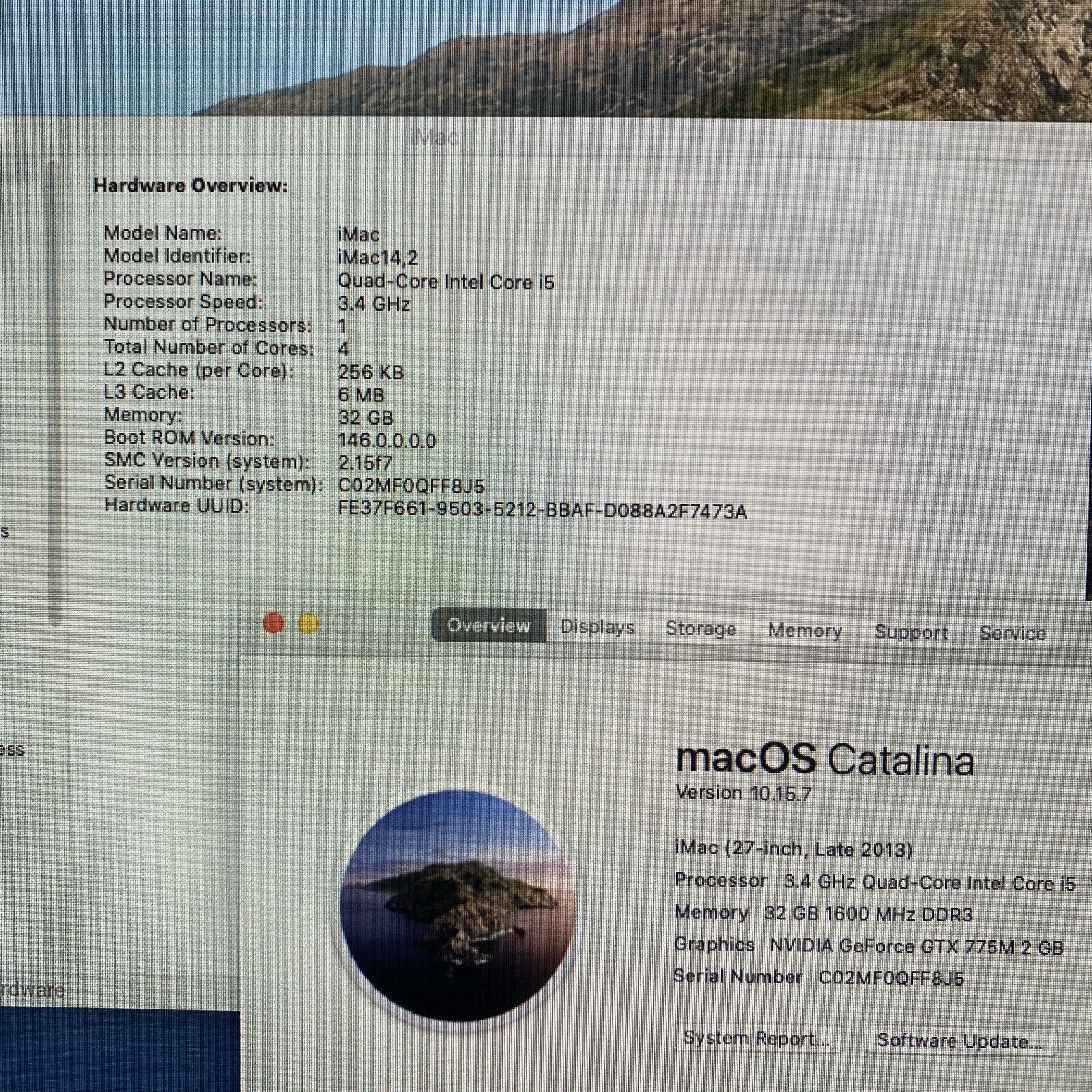
Task: Click the System Report sidebar scrollbar
Action: pyautogui.click(x=55, y=392)
